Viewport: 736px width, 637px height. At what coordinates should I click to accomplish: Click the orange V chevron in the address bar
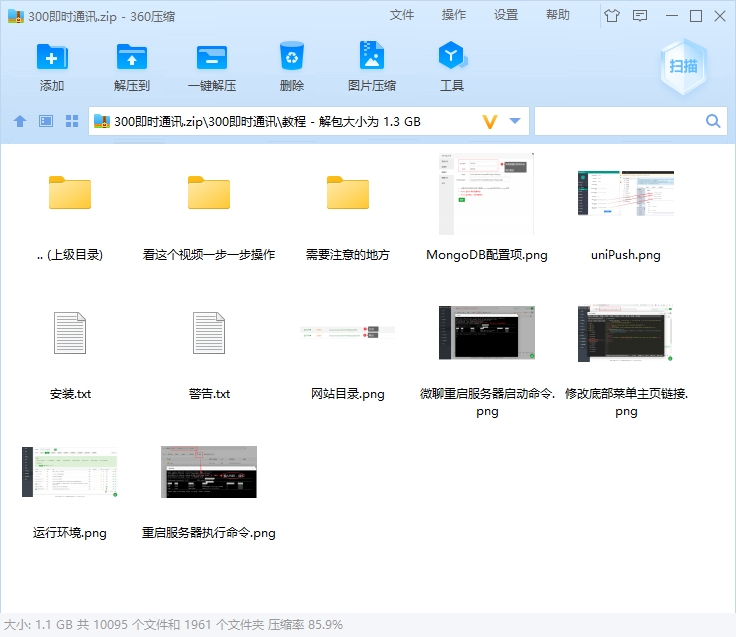490,121
